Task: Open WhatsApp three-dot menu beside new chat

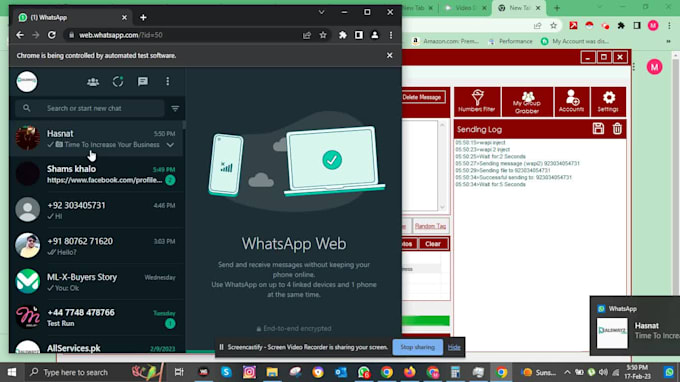Action: 168,82
